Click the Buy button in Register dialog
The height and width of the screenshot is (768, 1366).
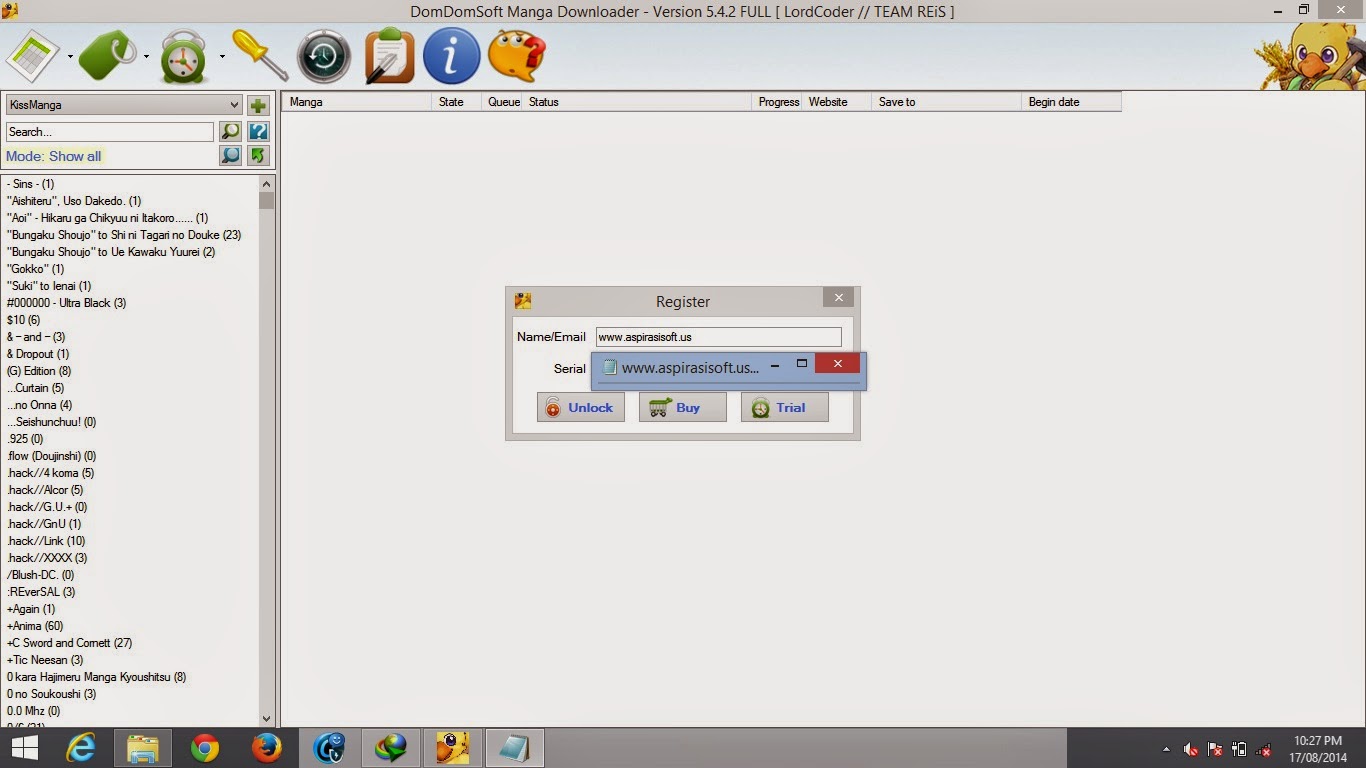(x=682, y=407)
